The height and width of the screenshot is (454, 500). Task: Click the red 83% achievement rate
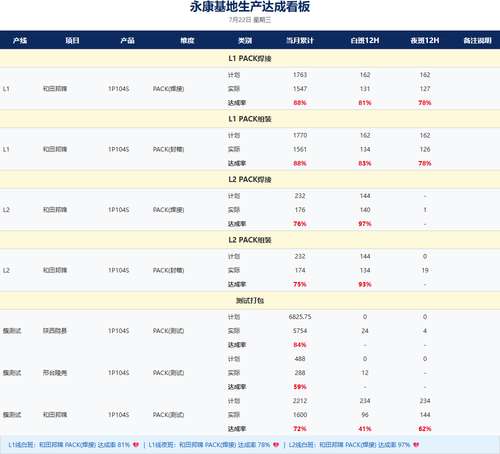[365, 163]
